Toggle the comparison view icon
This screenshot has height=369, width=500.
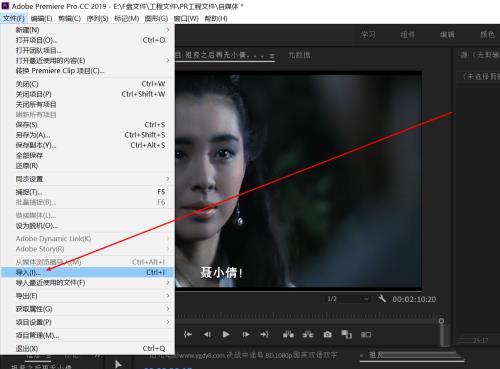pos(366,334)
